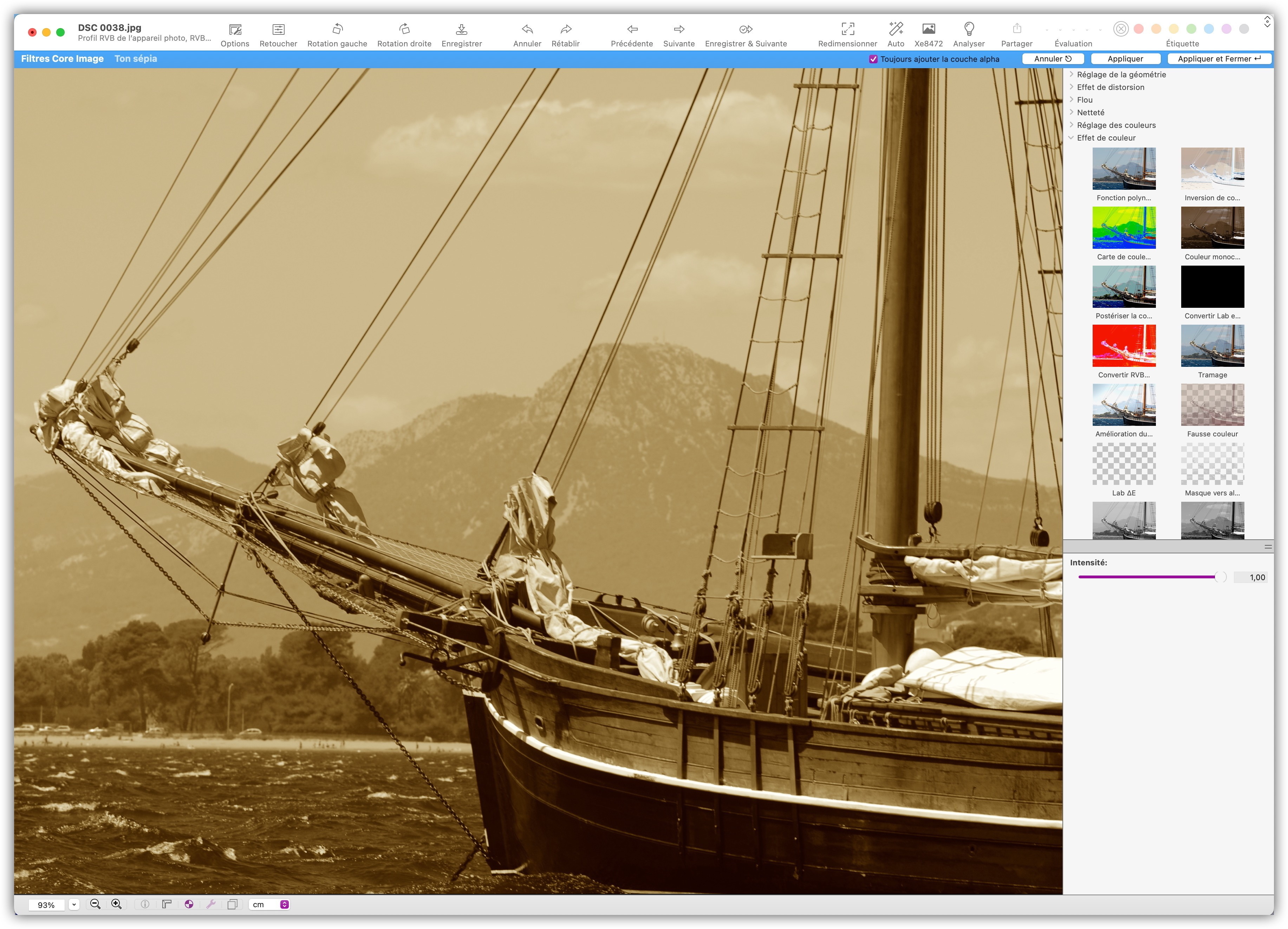
Task: Select the purple label color
Action: (1226, 29)
